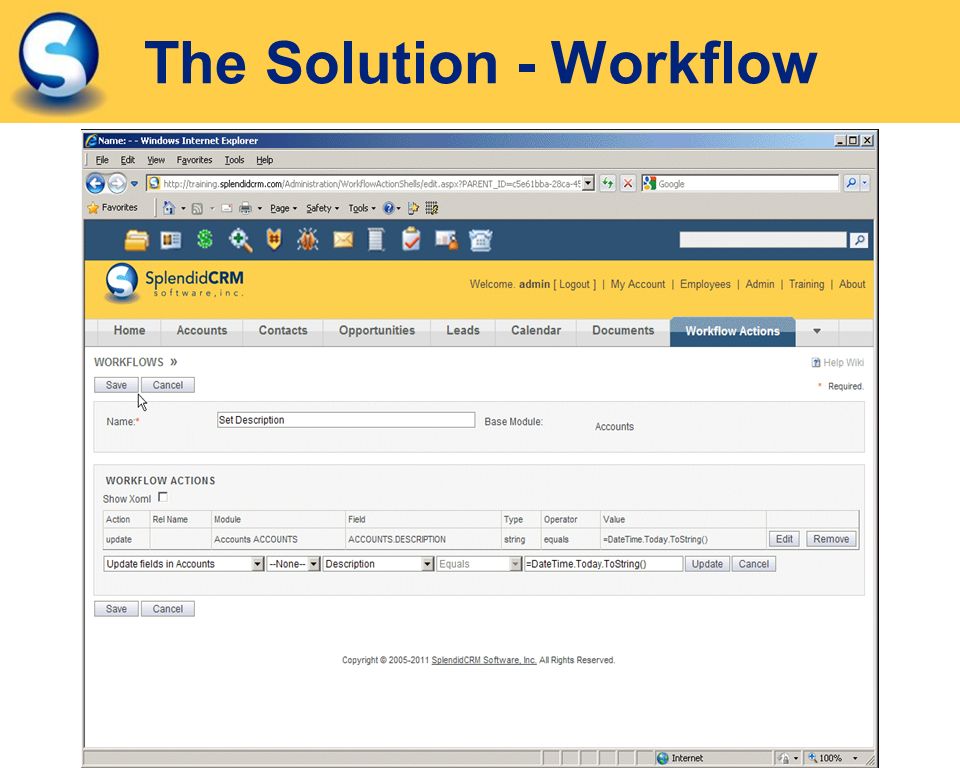Screen dimensions: 960x768
Task: Open the Edit menu
Action: pos(127,160)
